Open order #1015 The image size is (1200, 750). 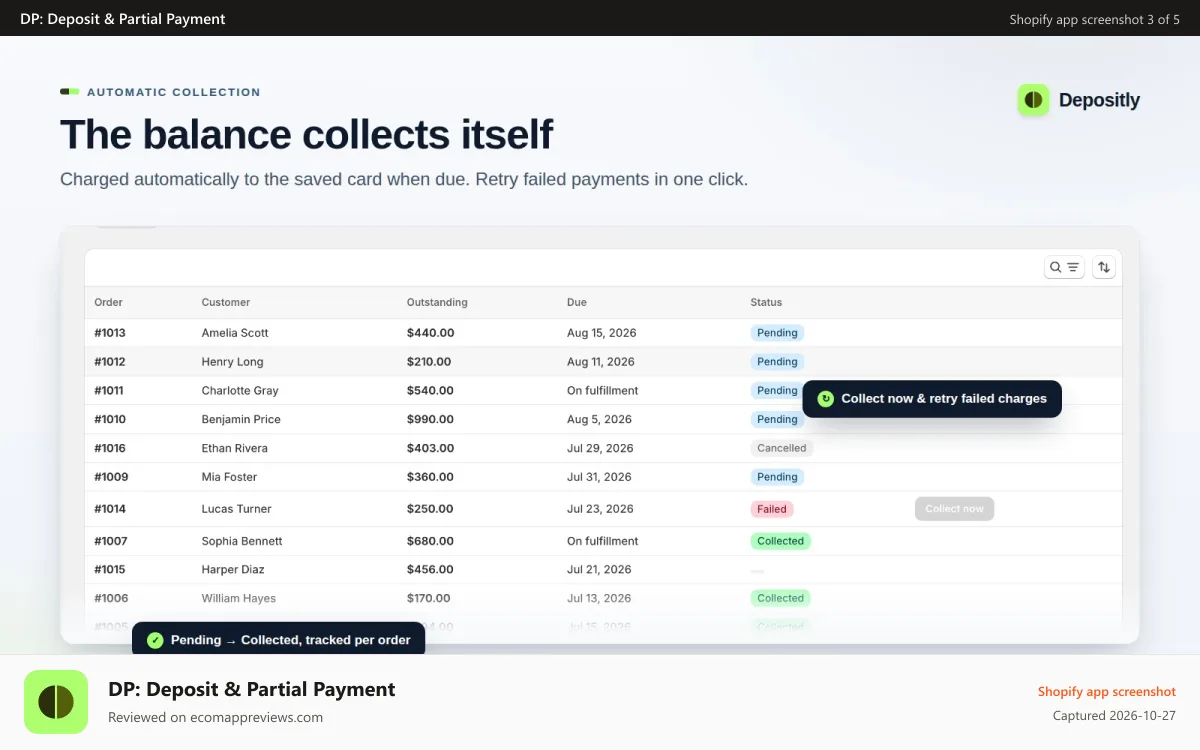coord(110,570)
